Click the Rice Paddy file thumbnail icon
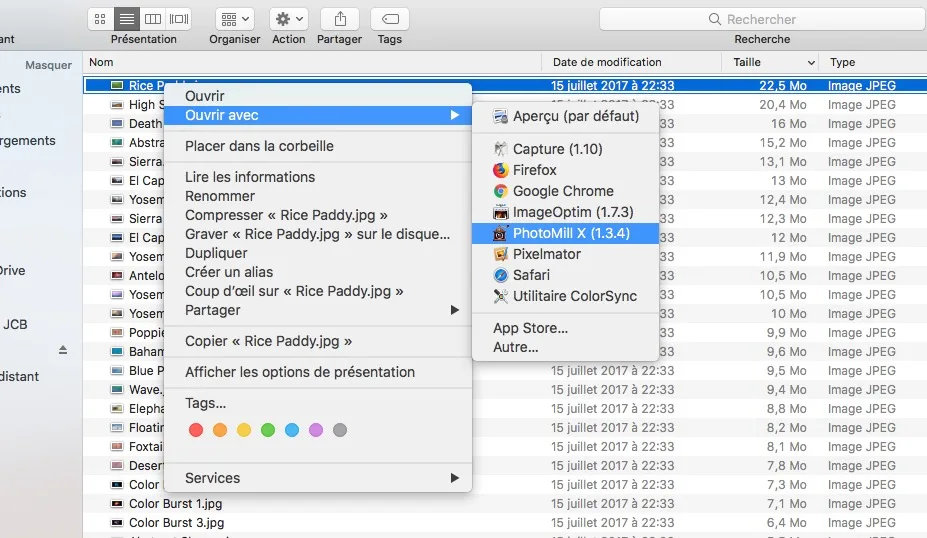Viewport: 927px width, 538px height. [117, 85]
